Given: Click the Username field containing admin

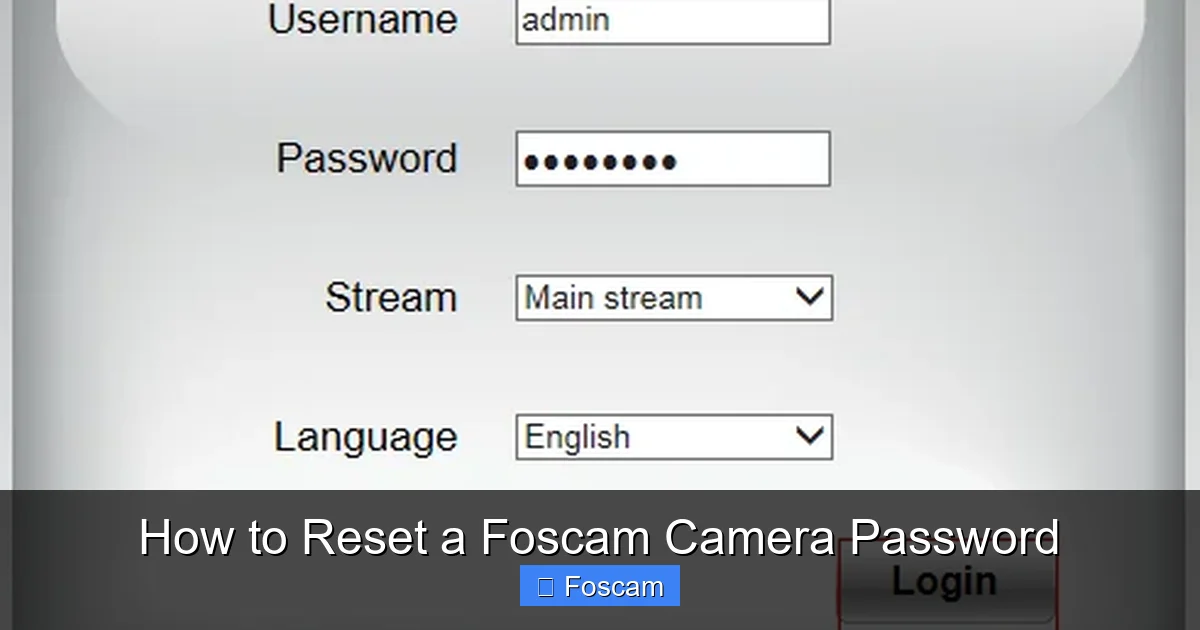Looking at the screenshot, I should tap(672, 20).
